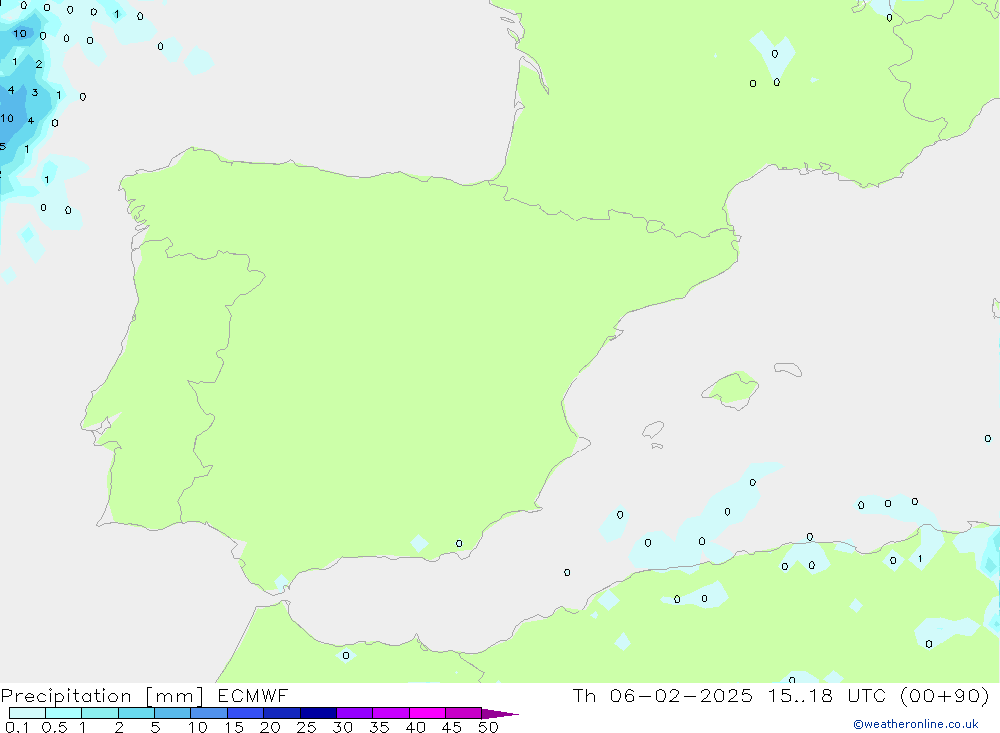Click the island of Mallorca on the map
Screen dimensions: 1000x733
coord(730,390)
